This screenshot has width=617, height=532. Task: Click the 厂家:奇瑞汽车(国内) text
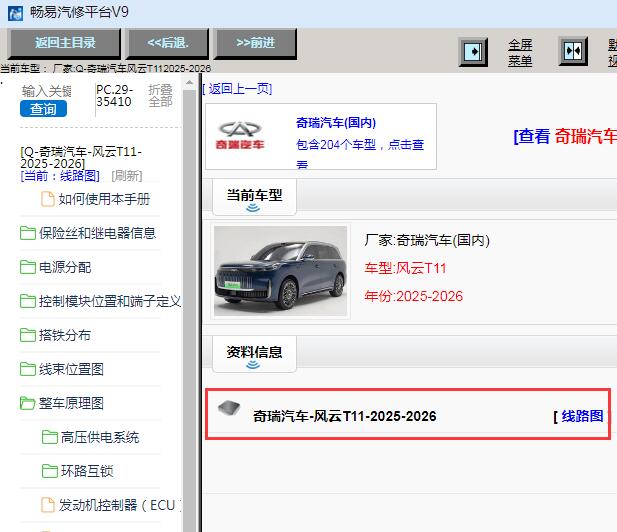(427, 240)
